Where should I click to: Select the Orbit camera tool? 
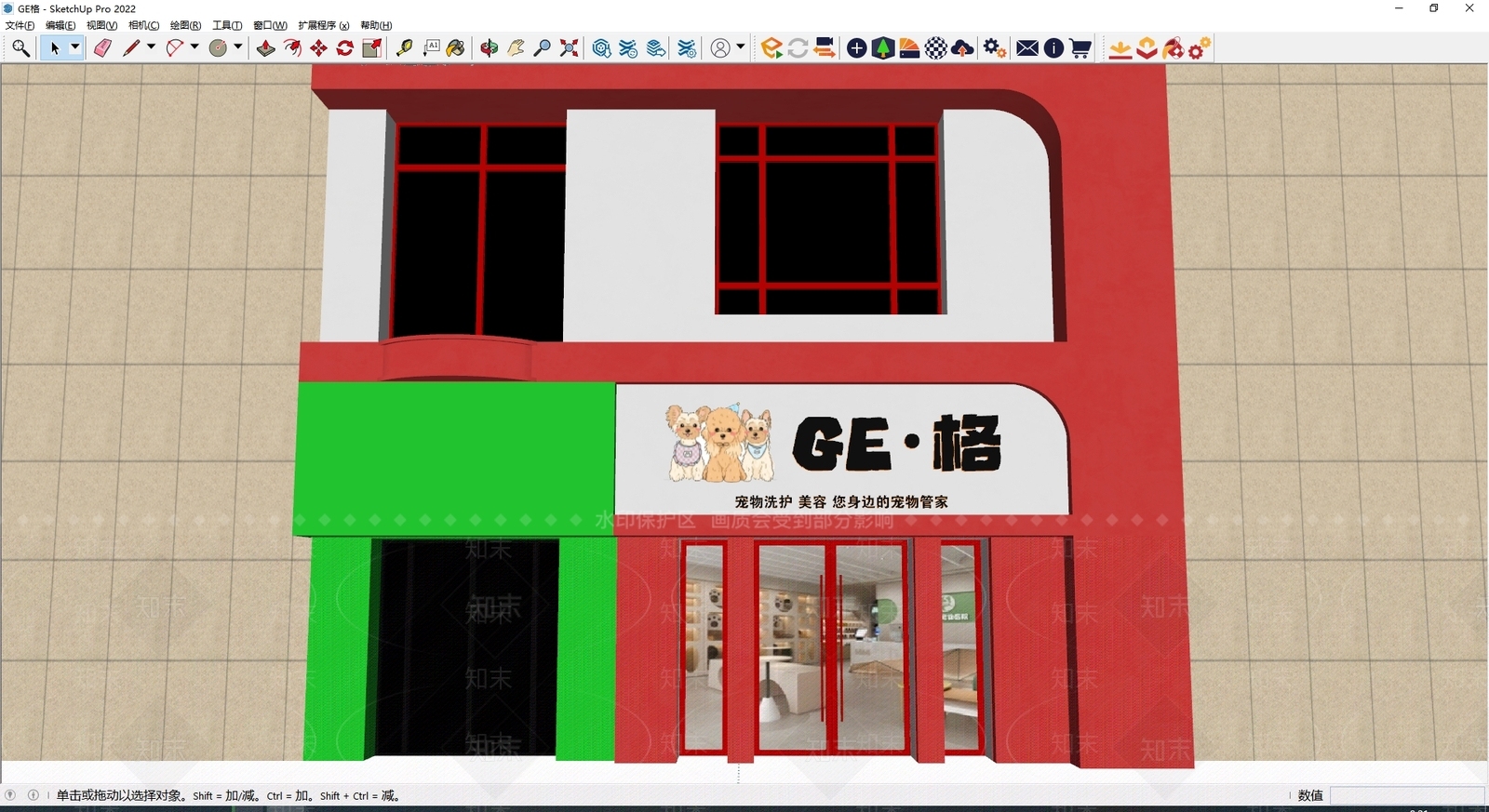pyautogui.click(x=489, y=48)
